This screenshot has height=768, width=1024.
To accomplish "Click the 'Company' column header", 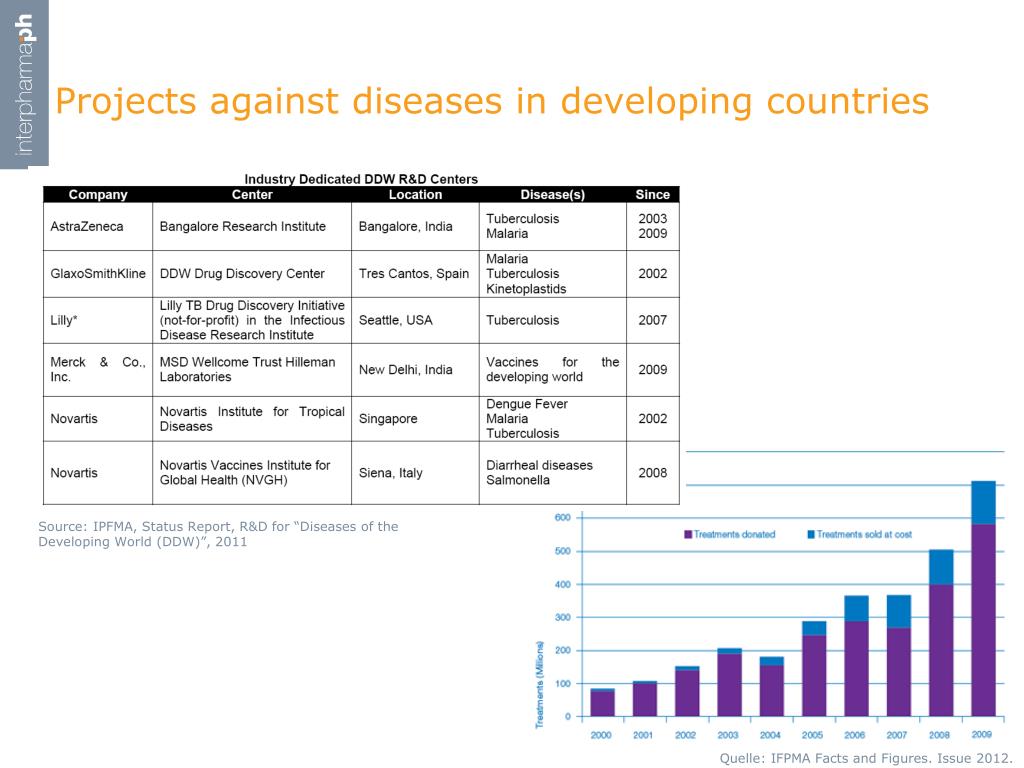I will point(98,195).
